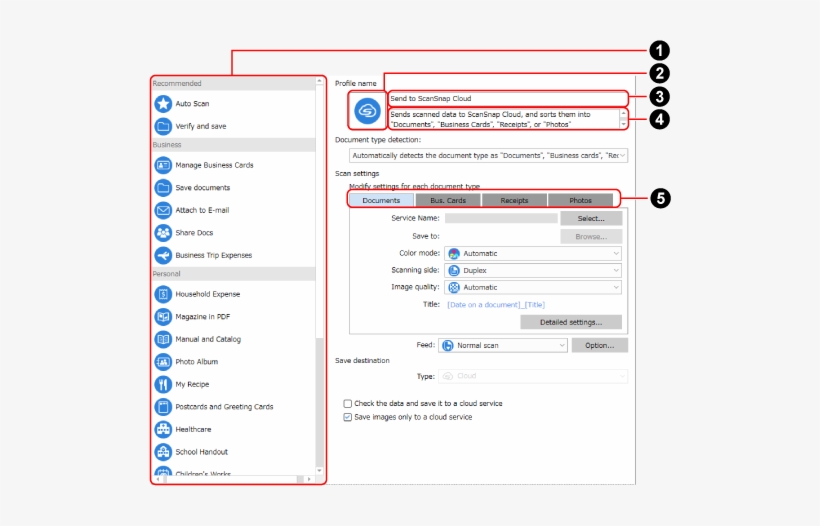Click the School Handout icon
Viewport: 820px width, 526px height.
(163, 452)
